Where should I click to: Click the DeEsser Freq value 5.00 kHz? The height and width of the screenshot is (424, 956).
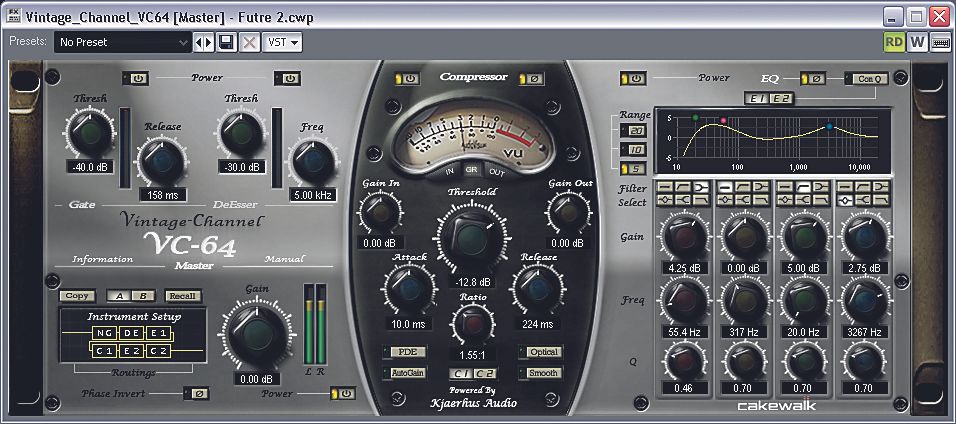click(313, 195)
